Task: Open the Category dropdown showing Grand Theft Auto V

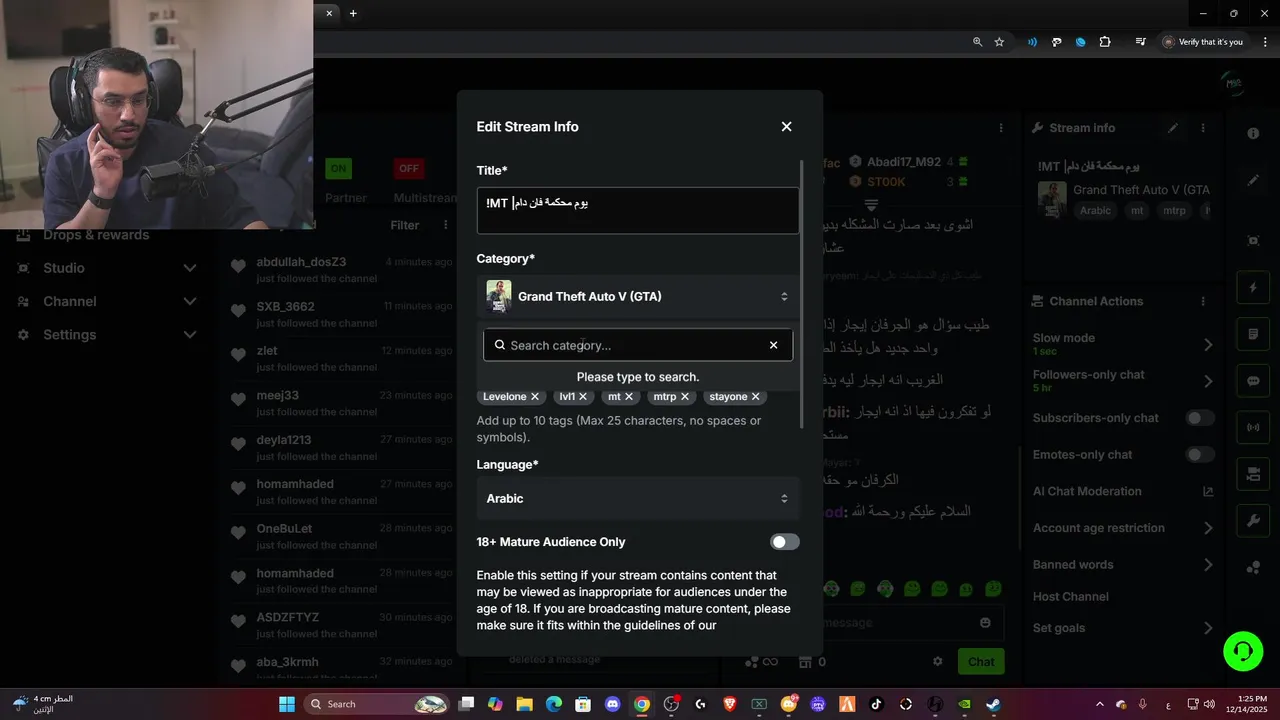Action: point(638,296)
